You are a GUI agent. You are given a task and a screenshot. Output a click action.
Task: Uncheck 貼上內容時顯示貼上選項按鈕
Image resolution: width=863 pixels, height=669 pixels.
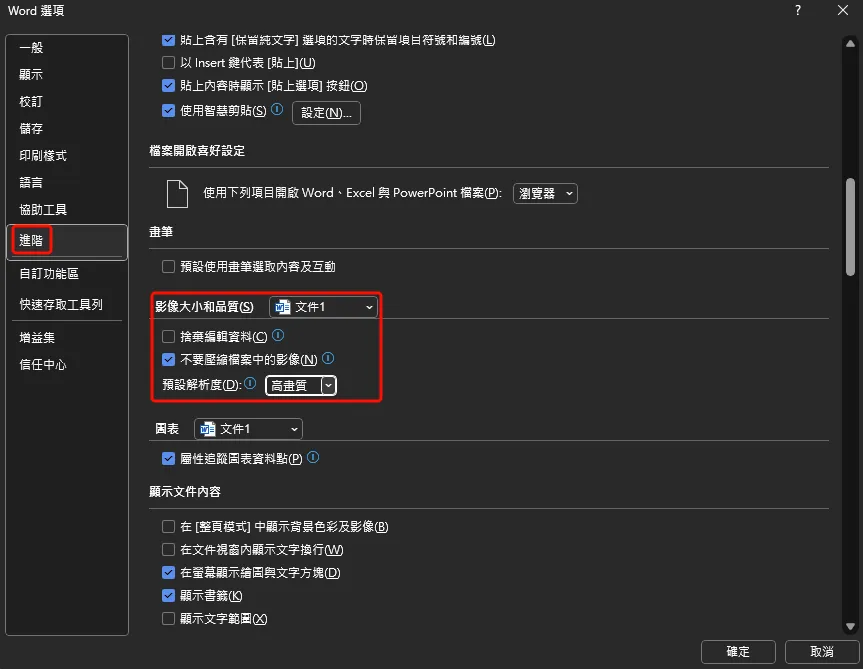(168, 86)
